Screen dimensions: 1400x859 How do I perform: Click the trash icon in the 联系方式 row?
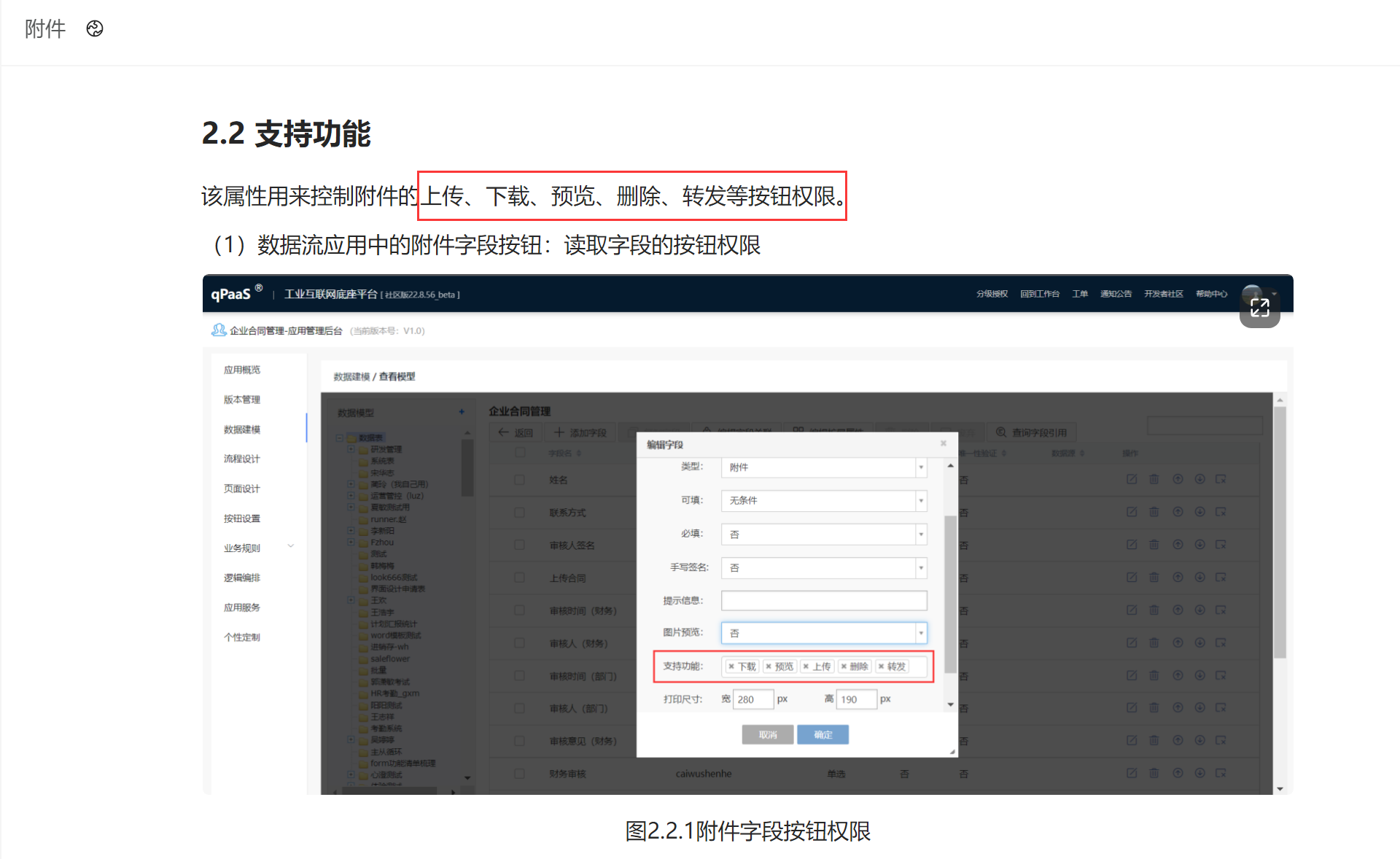(1154, 512)
